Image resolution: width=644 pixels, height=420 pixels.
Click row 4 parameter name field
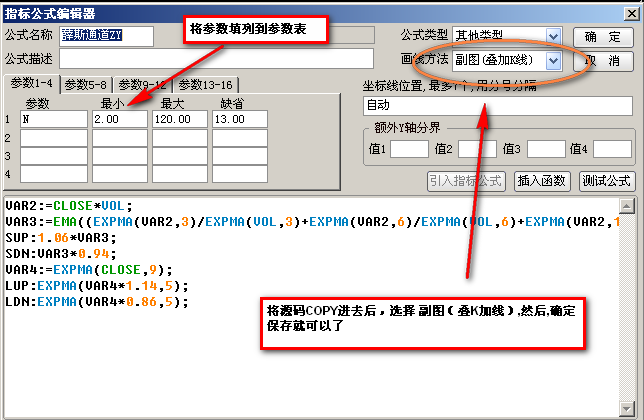point(54,174)
